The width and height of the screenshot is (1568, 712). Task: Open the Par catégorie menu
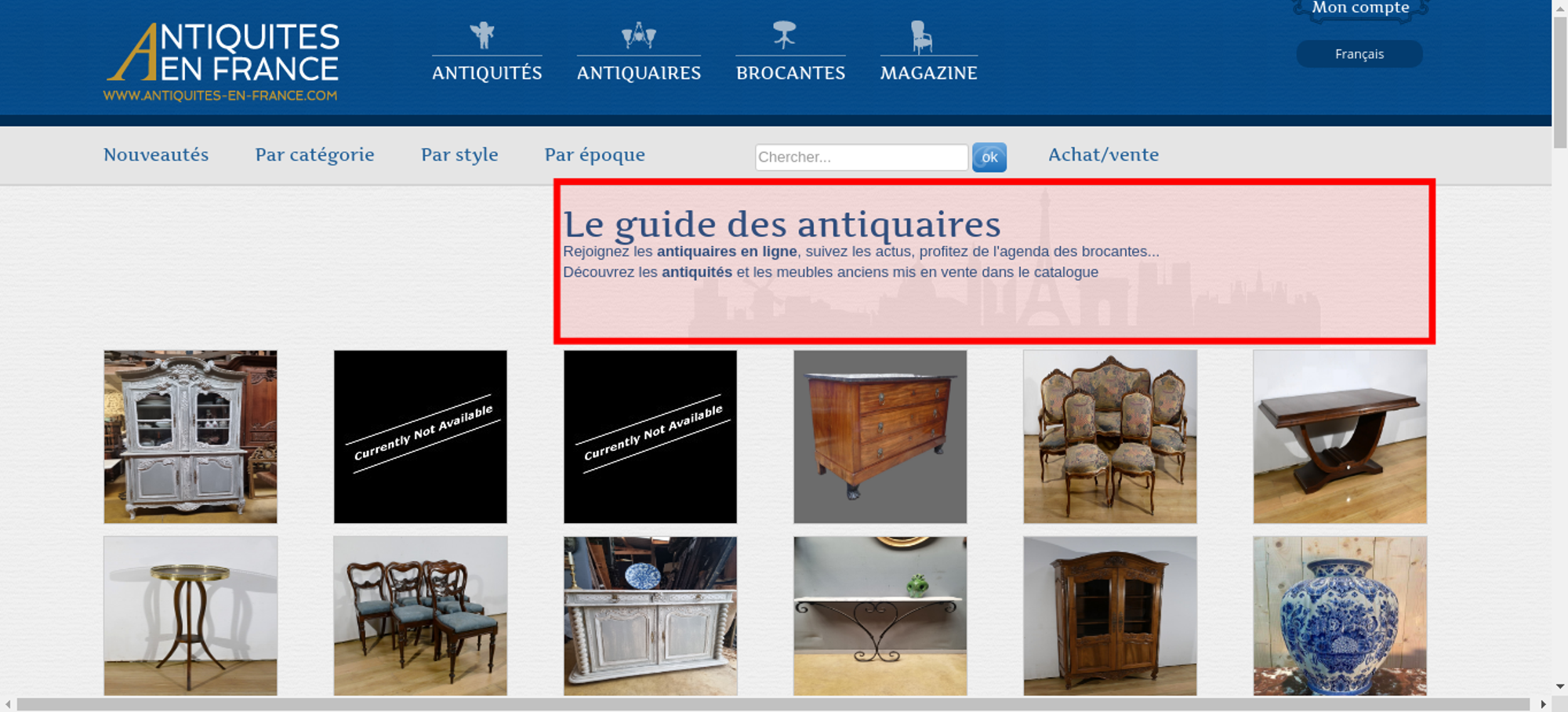coord(314,154)
